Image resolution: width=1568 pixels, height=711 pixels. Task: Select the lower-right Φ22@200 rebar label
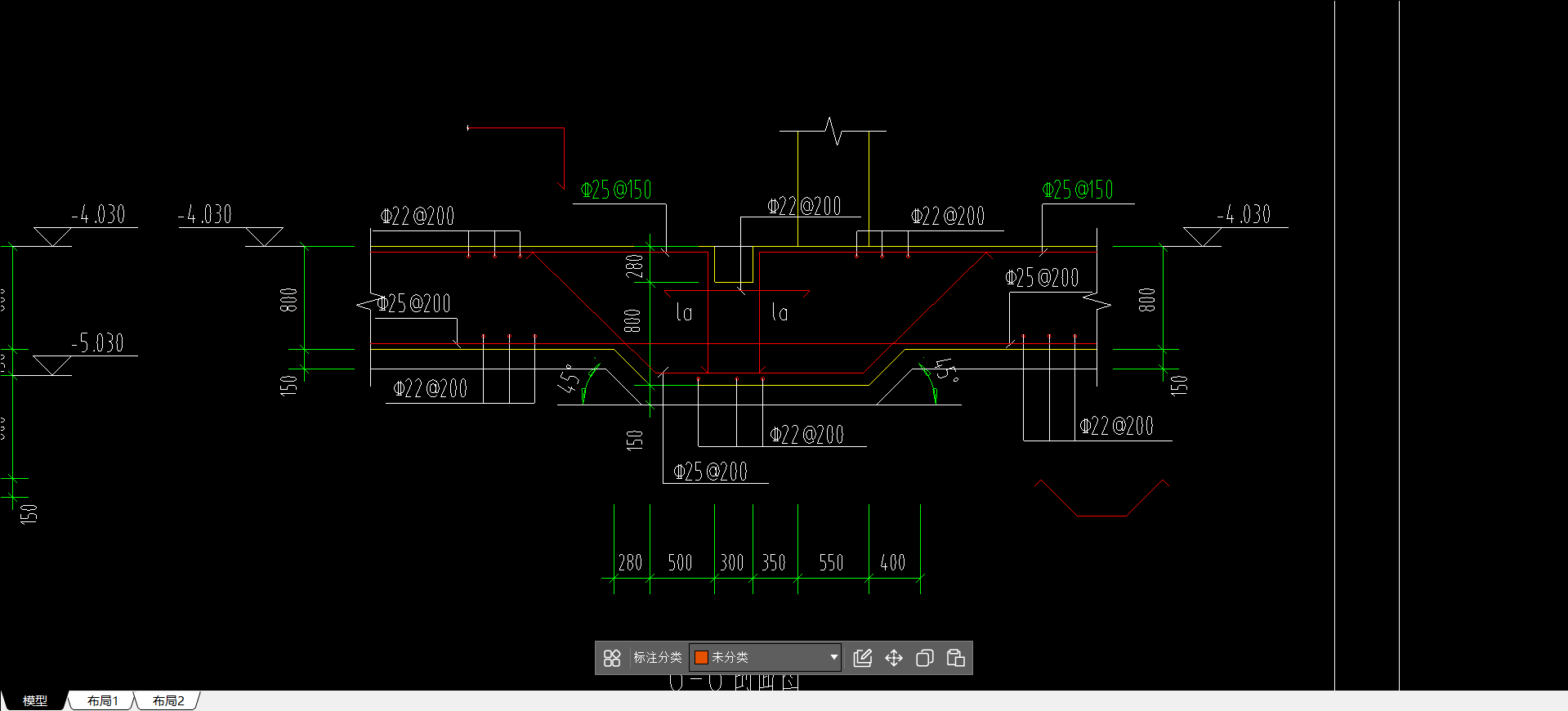[x=1117, y=426]
